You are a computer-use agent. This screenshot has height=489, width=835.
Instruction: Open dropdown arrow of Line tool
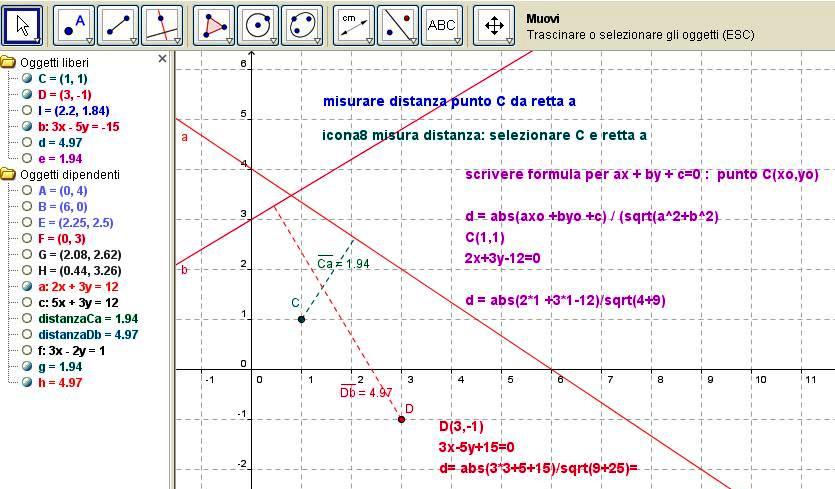[133, 41]
